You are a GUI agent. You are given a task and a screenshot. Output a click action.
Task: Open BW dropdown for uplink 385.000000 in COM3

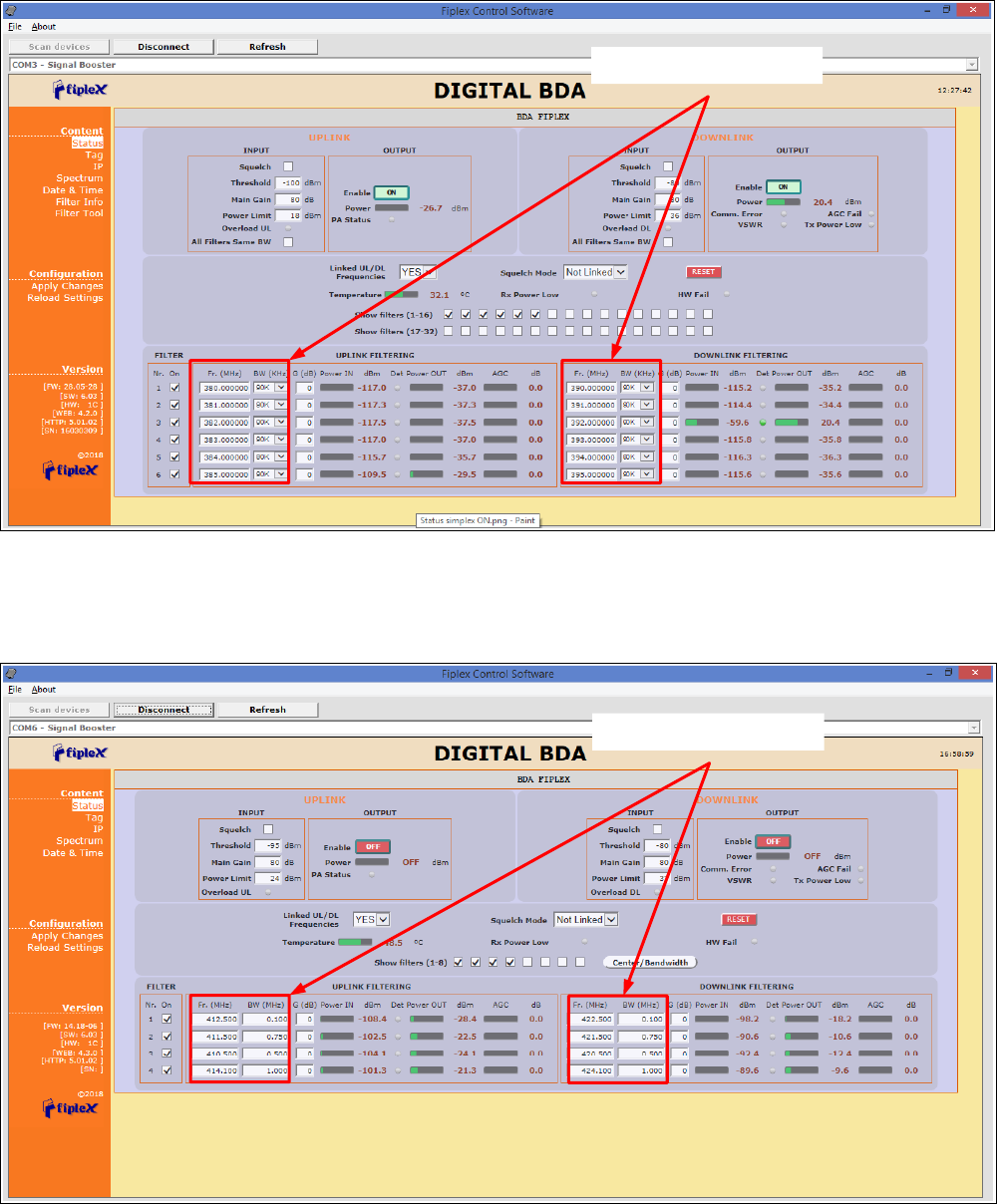pyautogui.click(x=270, y=474)
